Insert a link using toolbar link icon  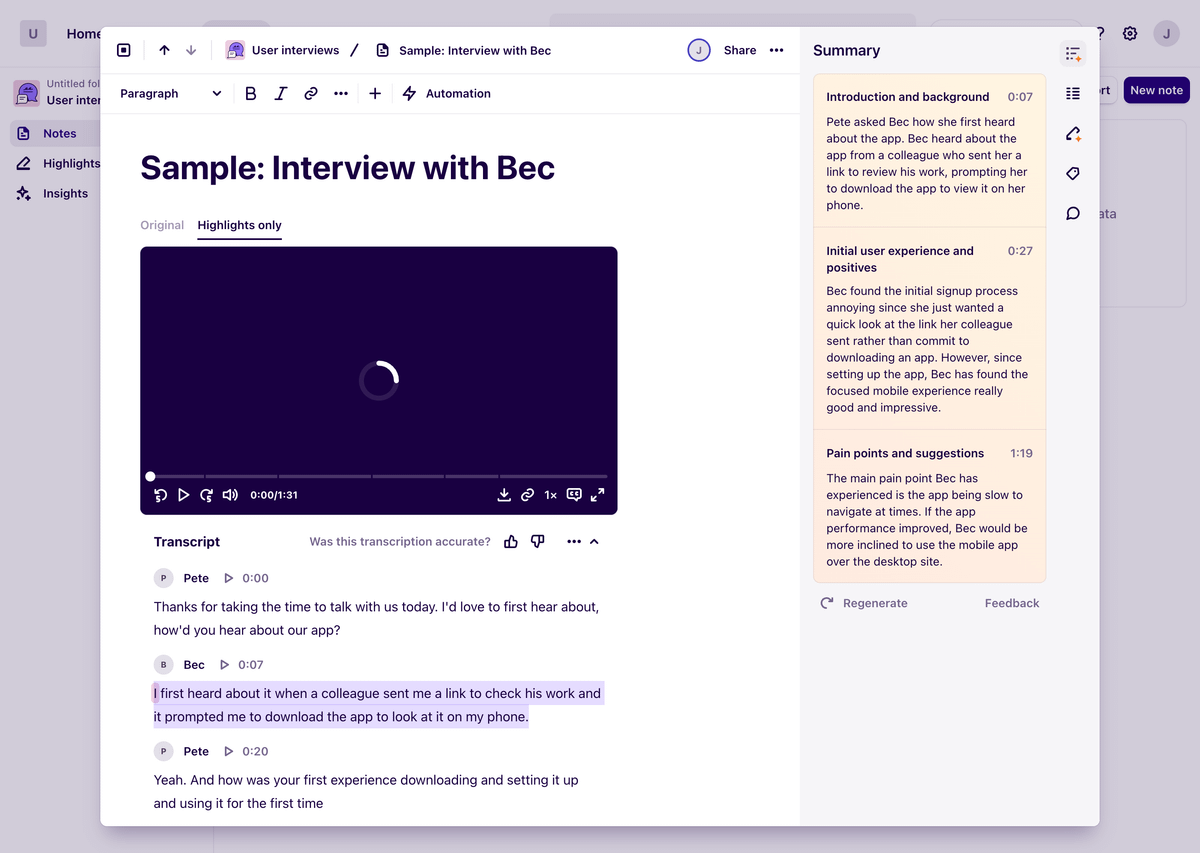(x=311, y=94)
